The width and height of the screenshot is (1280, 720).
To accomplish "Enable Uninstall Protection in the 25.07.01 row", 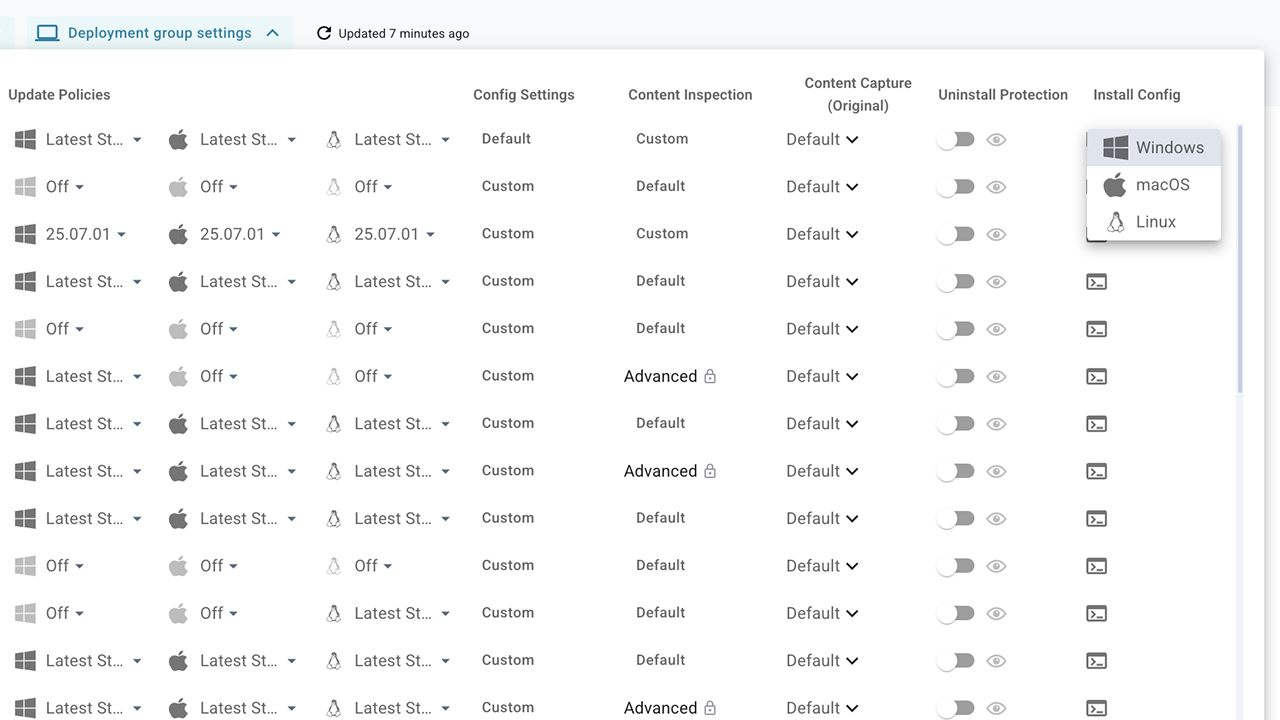I will (956, 235).
